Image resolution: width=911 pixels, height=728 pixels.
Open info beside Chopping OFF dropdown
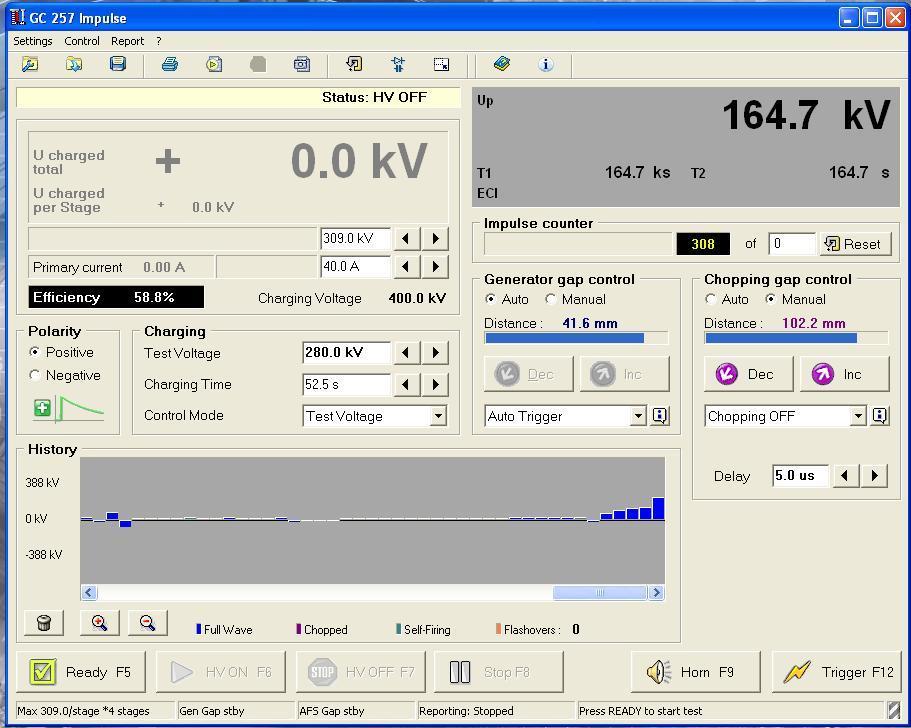pos(880,415)
